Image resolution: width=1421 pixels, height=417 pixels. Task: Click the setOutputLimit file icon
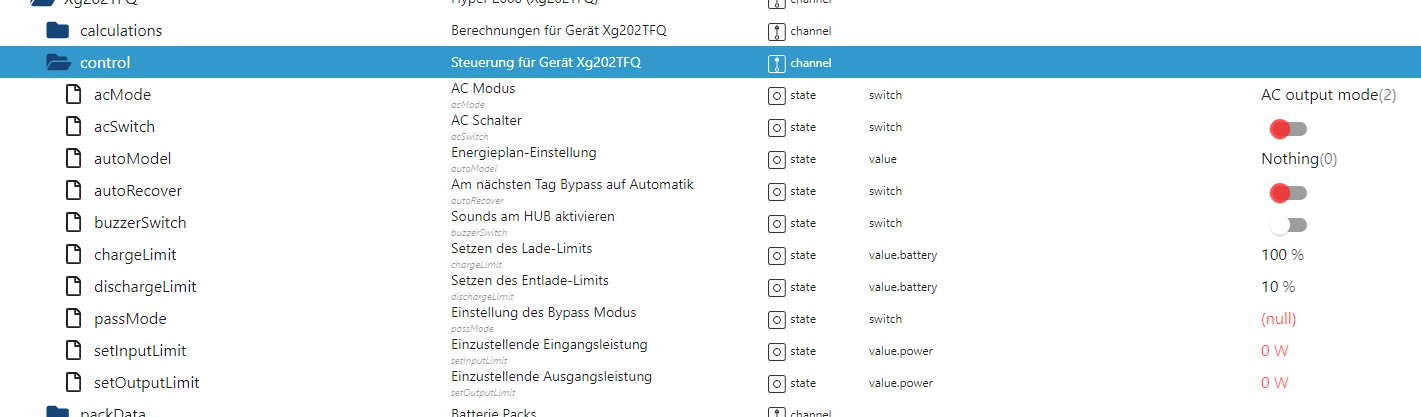pyautogui.click(x=72, y=383)
